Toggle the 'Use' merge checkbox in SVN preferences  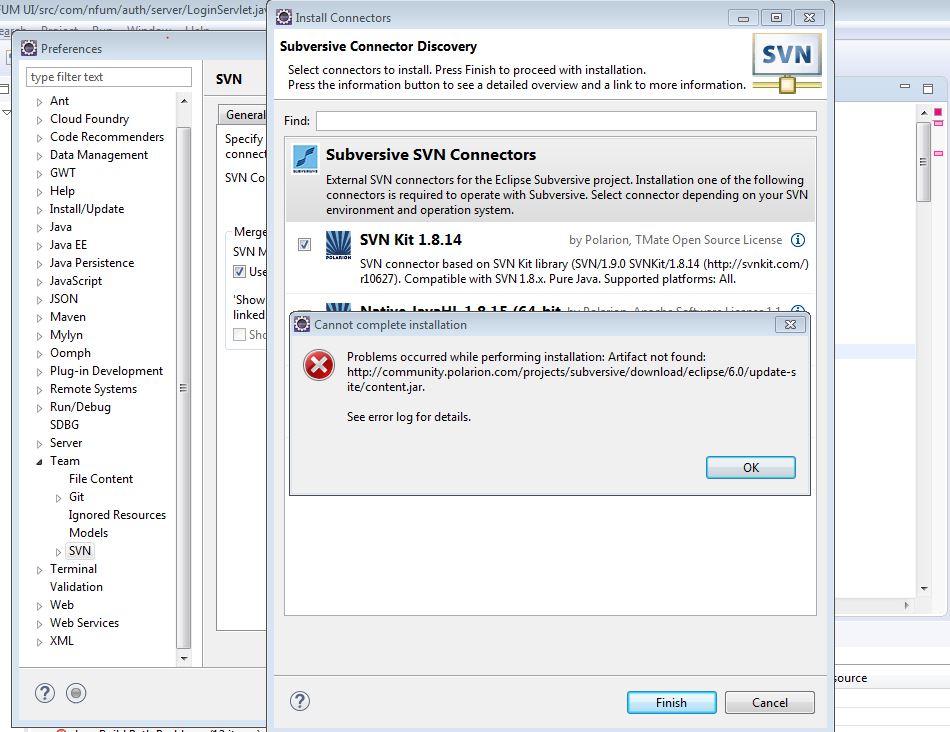point(239,271)
